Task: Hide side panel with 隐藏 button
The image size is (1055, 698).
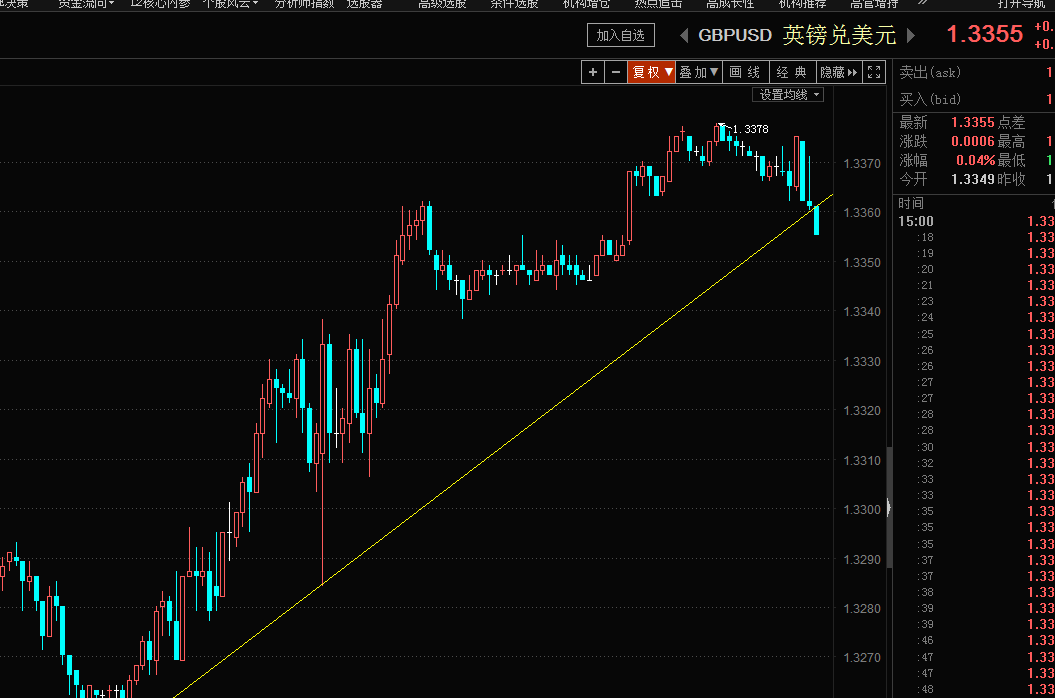Action: (x=838, y=72)
